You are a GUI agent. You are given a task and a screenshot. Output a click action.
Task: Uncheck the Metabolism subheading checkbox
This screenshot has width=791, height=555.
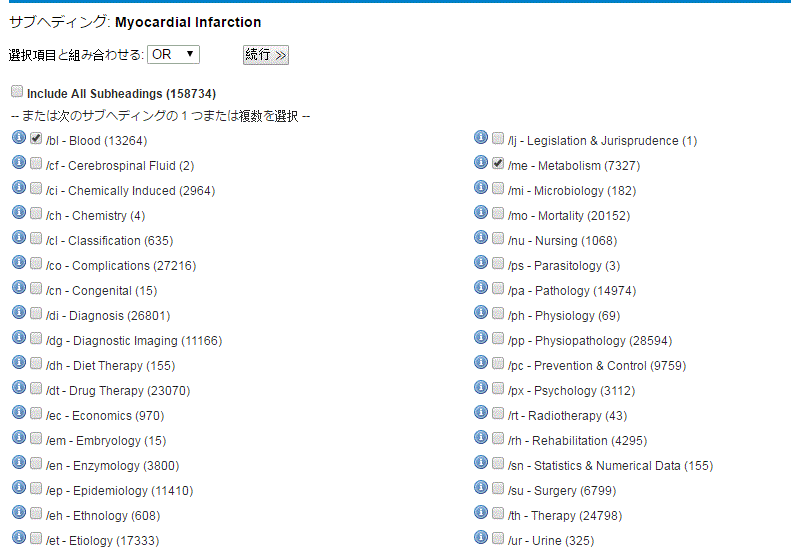497,163
